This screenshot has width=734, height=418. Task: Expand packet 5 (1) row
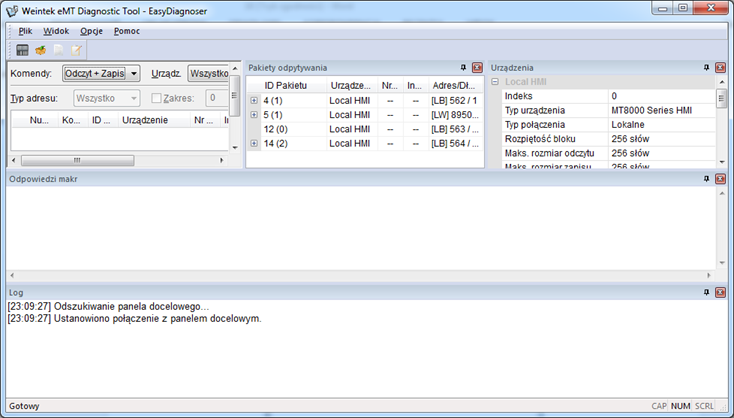pyautogui.click(x=254, y=115)
